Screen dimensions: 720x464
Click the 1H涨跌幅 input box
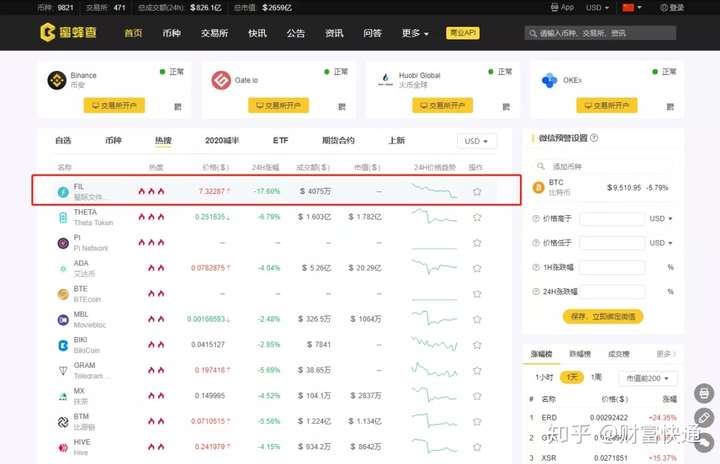coord(612,267)
